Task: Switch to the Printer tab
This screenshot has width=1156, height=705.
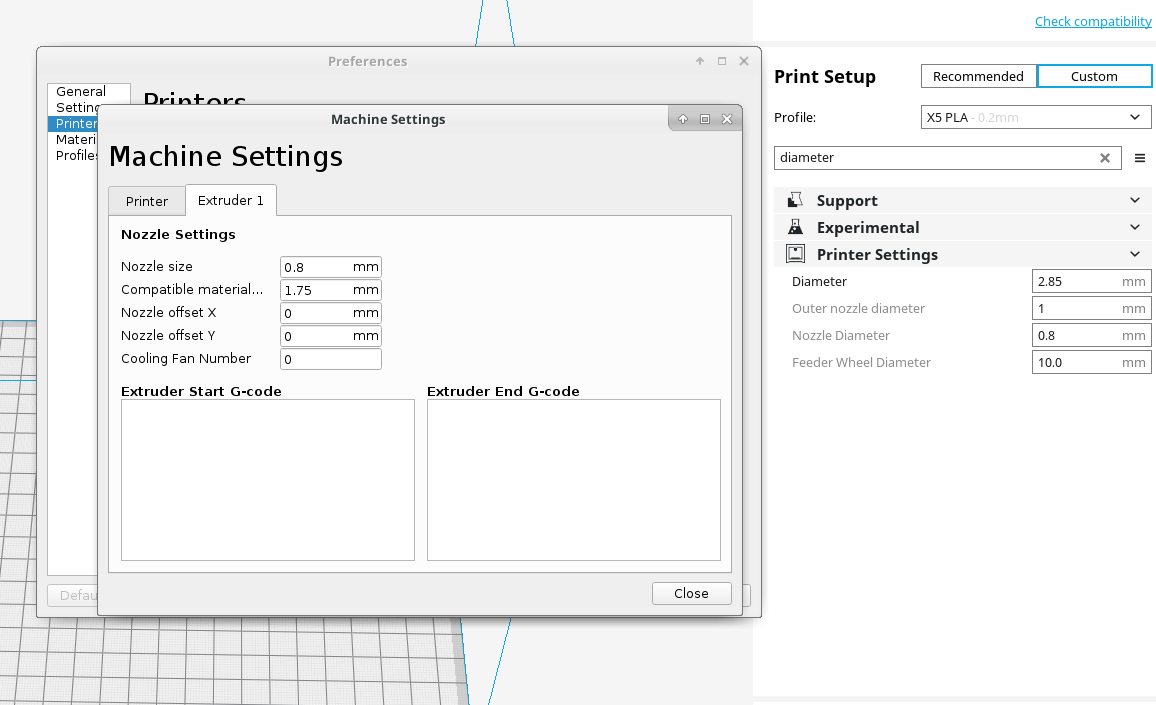Action: pyautogui.click(x=147, y=201)
